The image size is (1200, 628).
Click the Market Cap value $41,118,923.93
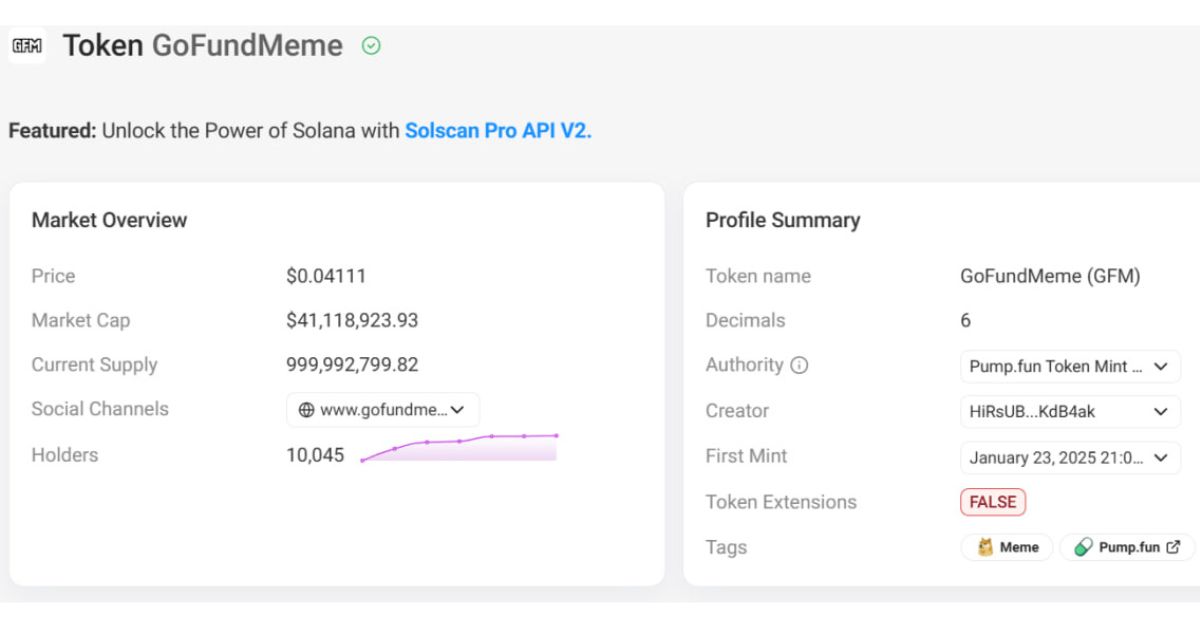352,321
